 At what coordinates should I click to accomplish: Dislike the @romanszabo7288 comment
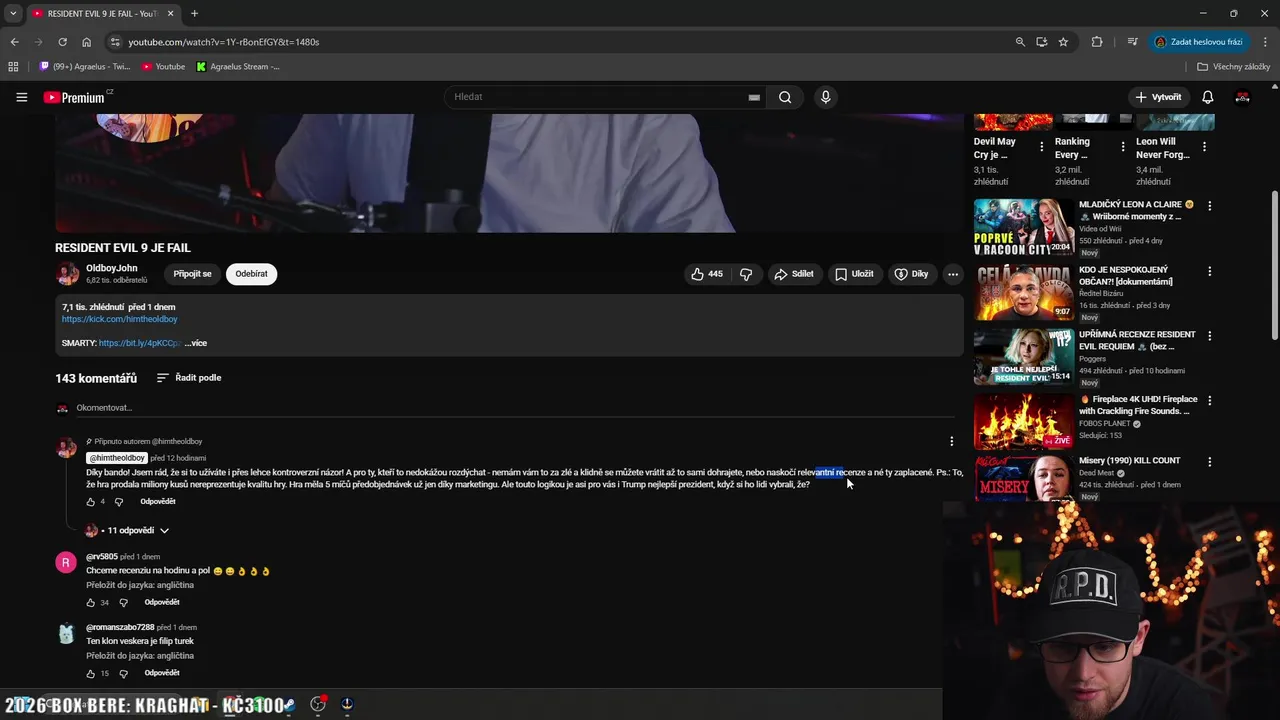[x=123, y=674]
